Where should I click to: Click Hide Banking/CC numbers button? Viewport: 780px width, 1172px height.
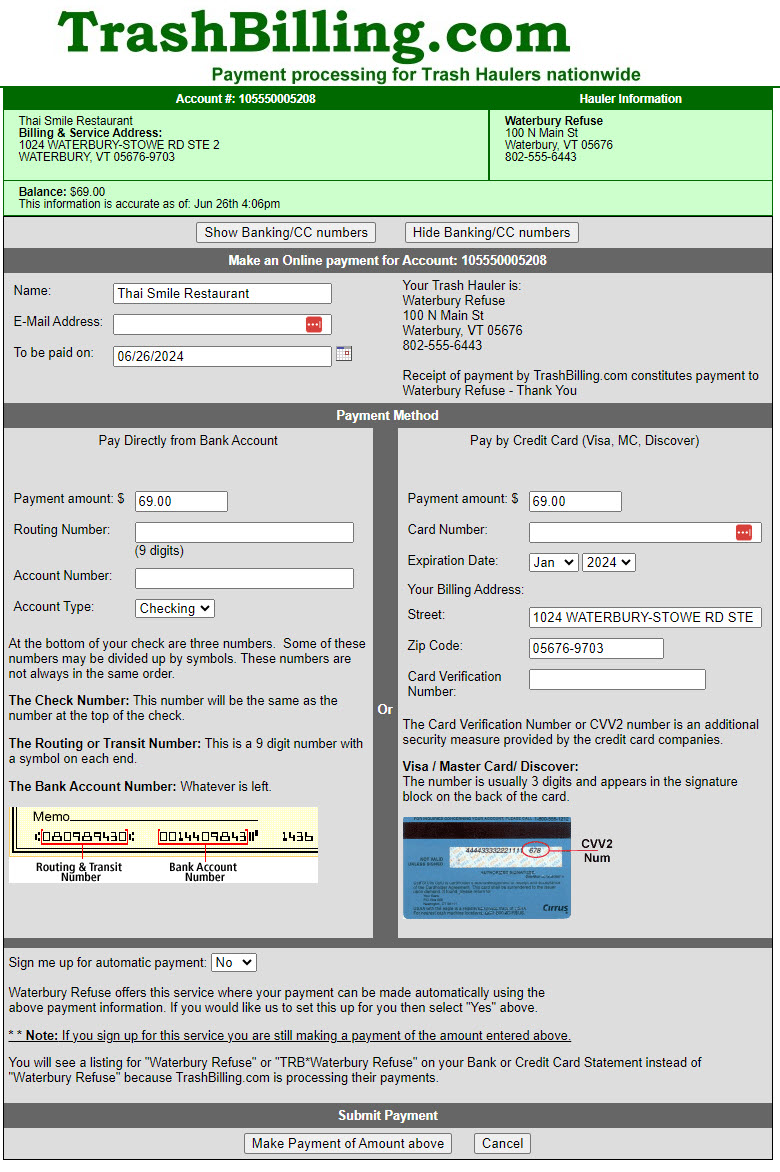click(491, 232)
